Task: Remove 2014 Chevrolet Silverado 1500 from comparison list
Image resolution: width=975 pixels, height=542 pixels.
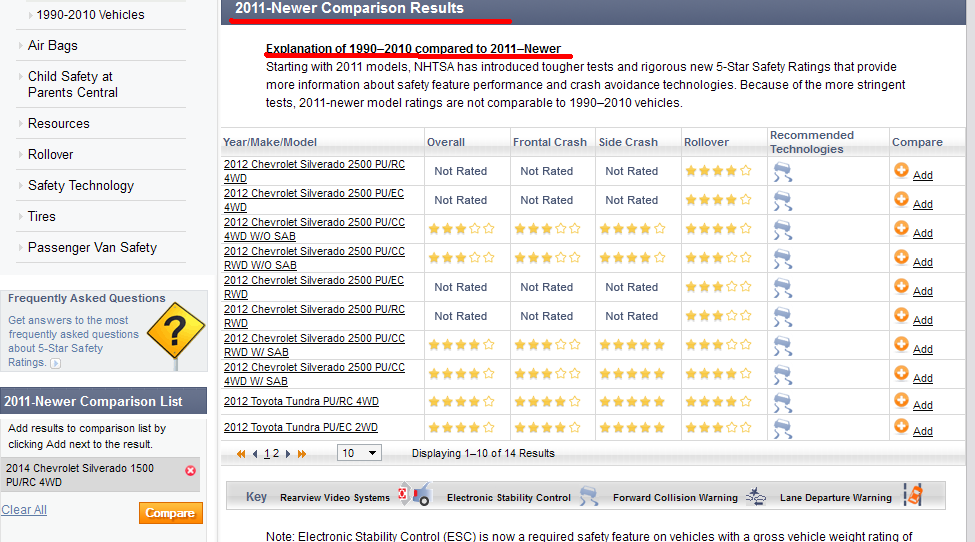Action: 190,470
